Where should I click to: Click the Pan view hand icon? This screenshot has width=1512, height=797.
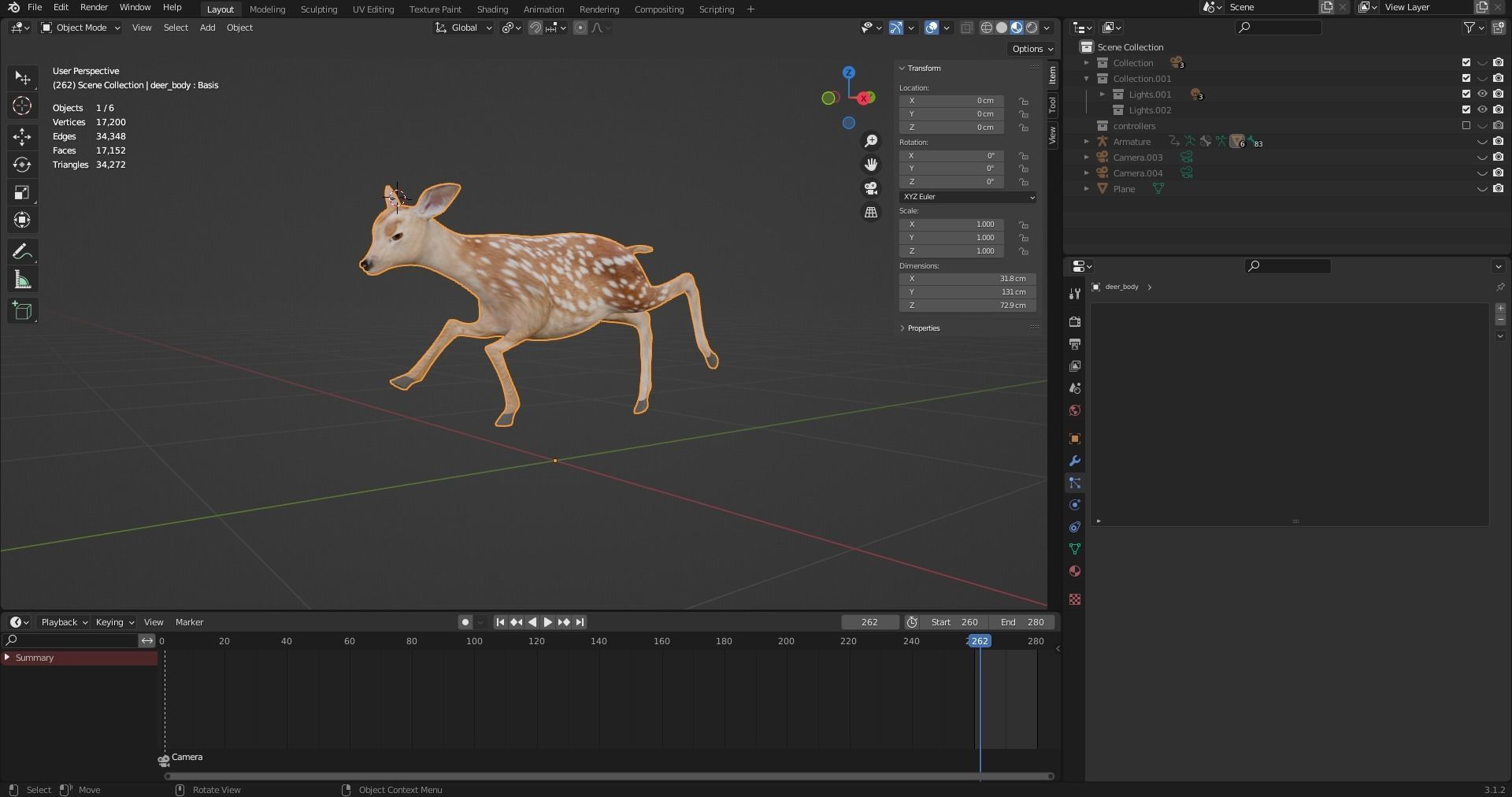[x=871, y=165]
